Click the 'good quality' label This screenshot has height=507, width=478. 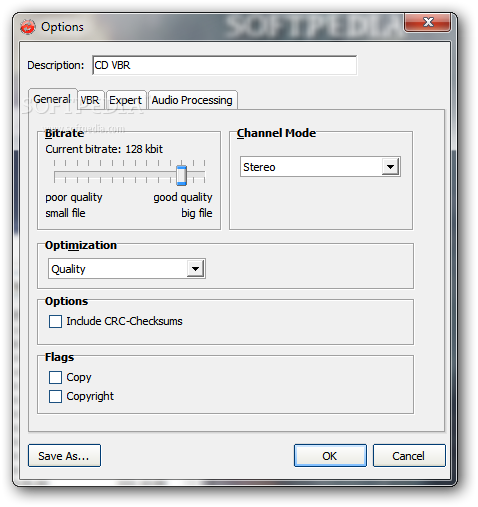point(183,197)
